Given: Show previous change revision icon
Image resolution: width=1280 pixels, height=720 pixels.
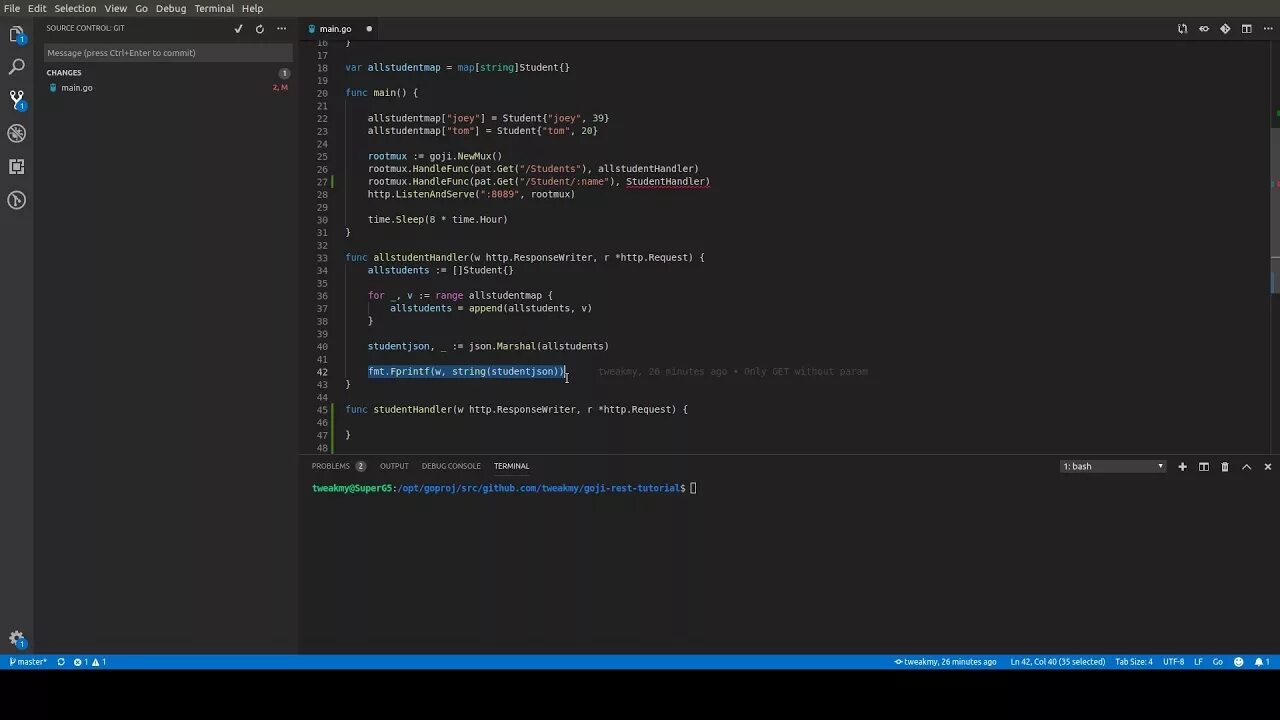Looking at the screenshot, I should (1204, 29).
